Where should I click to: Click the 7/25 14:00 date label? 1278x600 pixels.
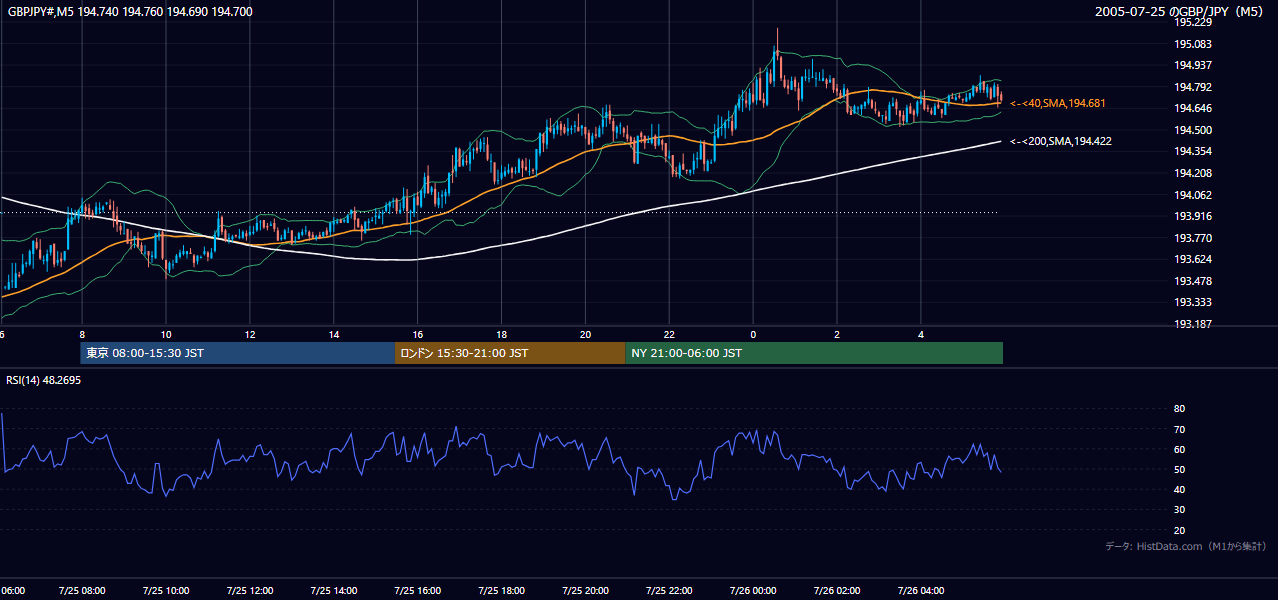point(334,591)
